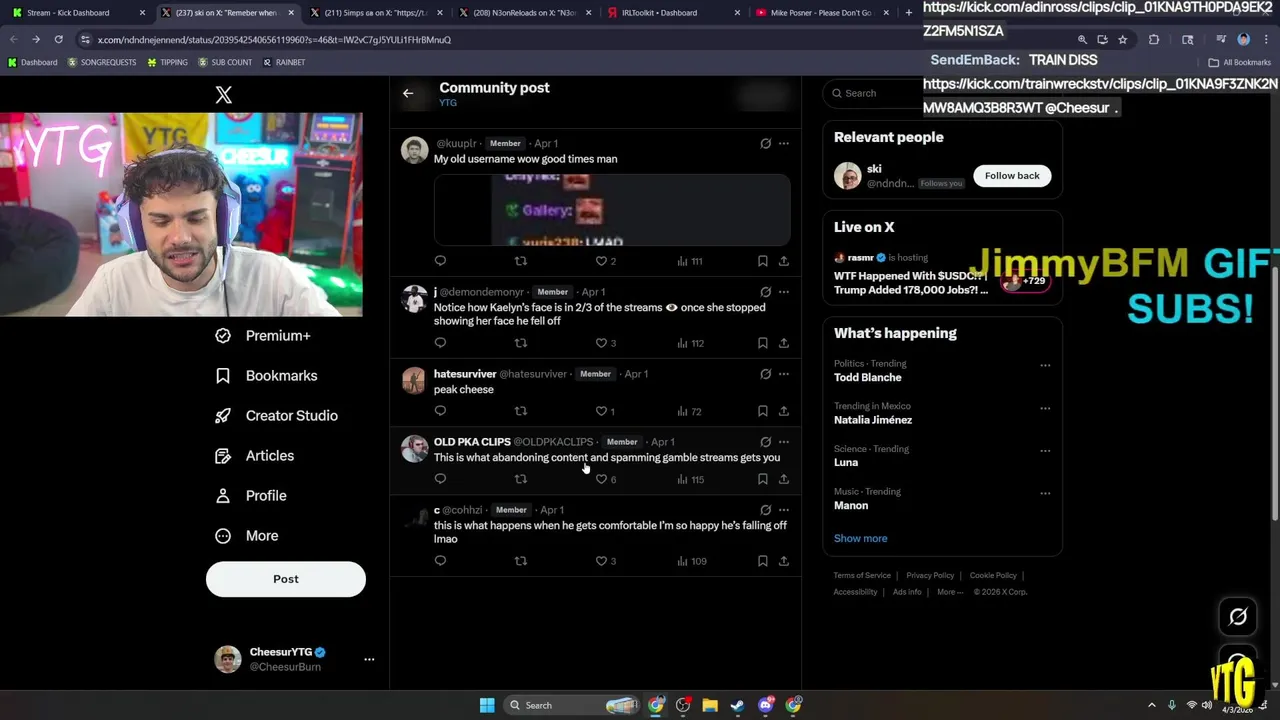Open RAINBET bookmark

click(284, 62)
